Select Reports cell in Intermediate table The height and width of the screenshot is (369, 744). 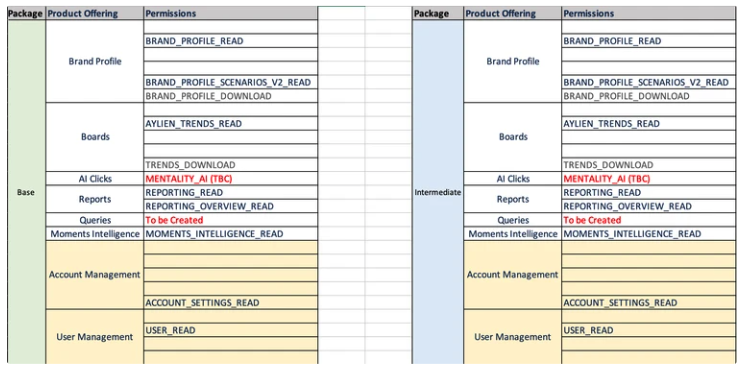[513, 199]
